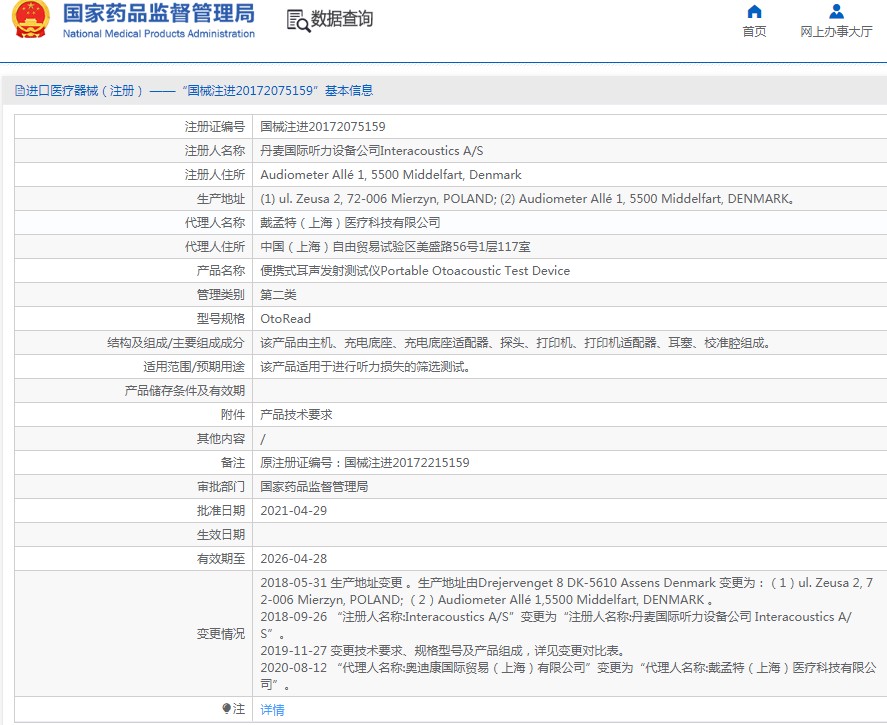Go to 首页 via its text label

(x=754, y=32)
